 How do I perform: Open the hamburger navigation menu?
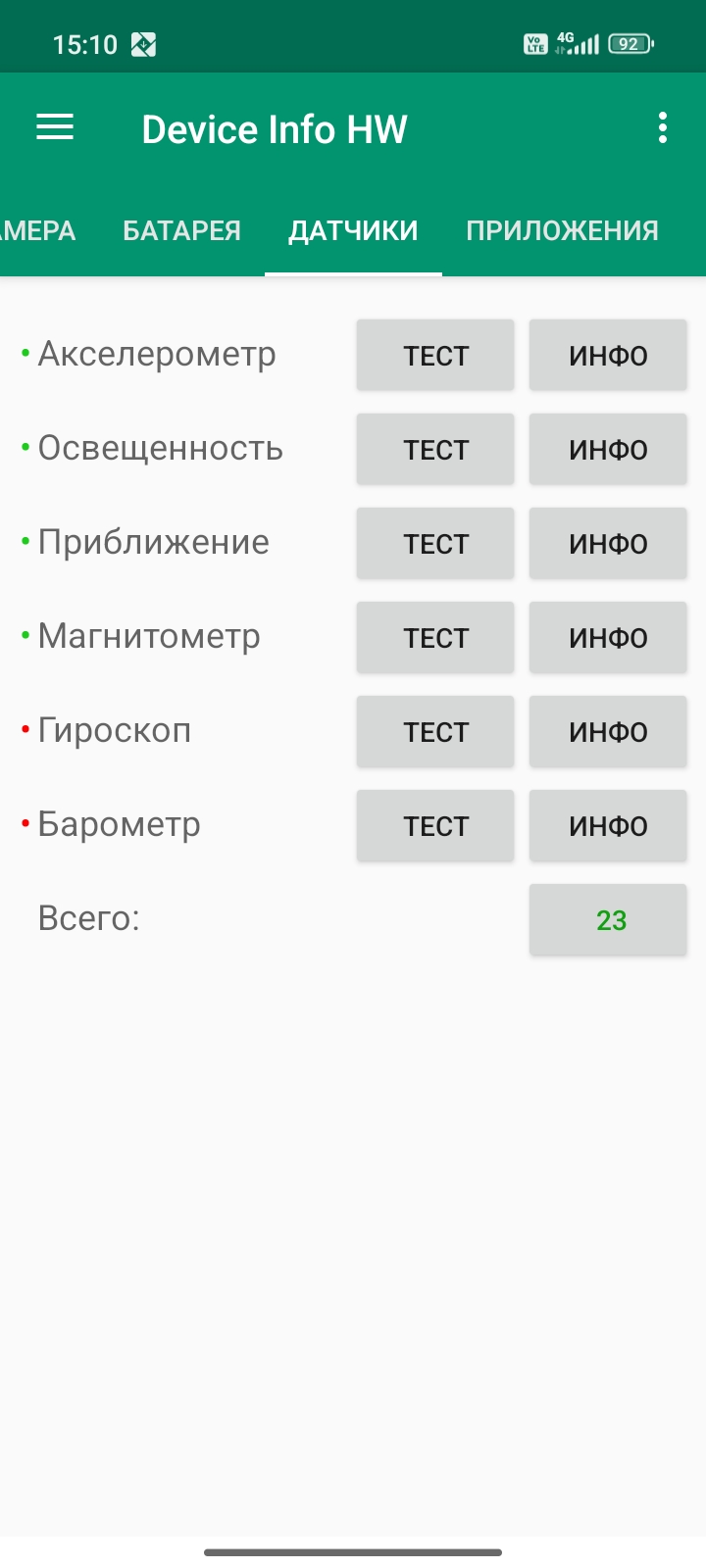pyautogui.click(x=55, y=128)
